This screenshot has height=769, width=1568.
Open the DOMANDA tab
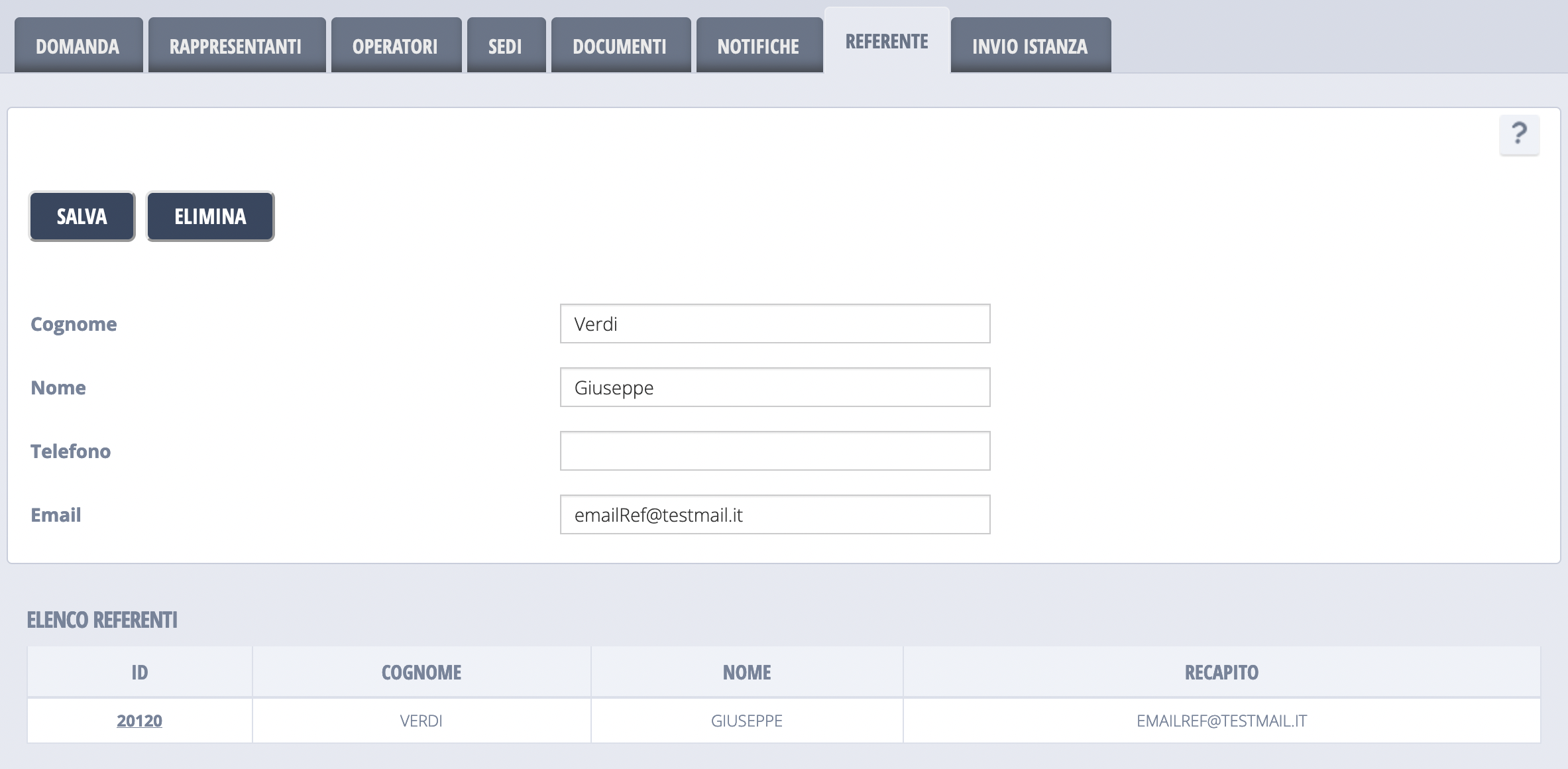pos(78,46)
